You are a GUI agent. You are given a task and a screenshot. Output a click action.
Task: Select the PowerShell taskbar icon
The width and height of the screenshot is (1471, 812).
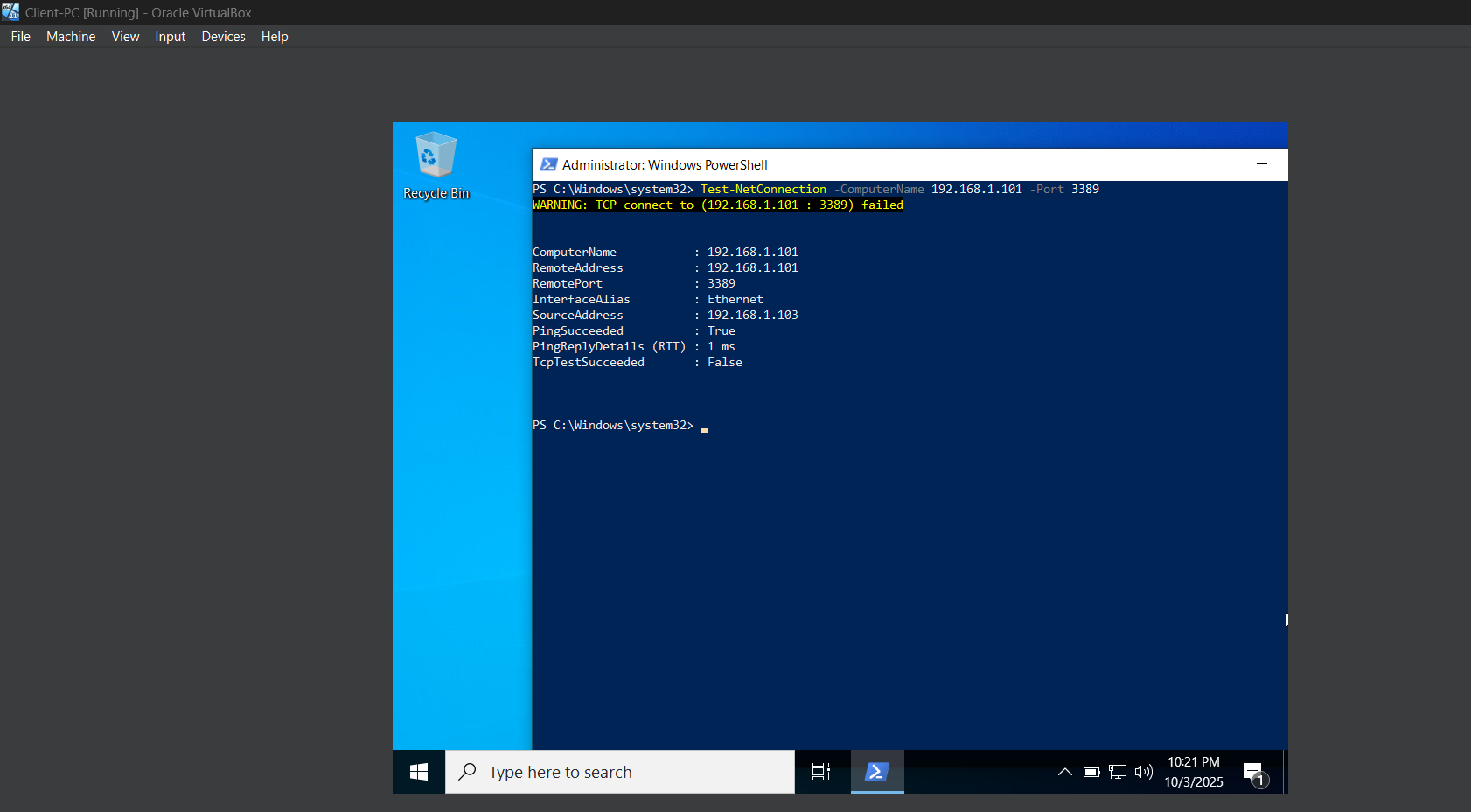point(877,772)
